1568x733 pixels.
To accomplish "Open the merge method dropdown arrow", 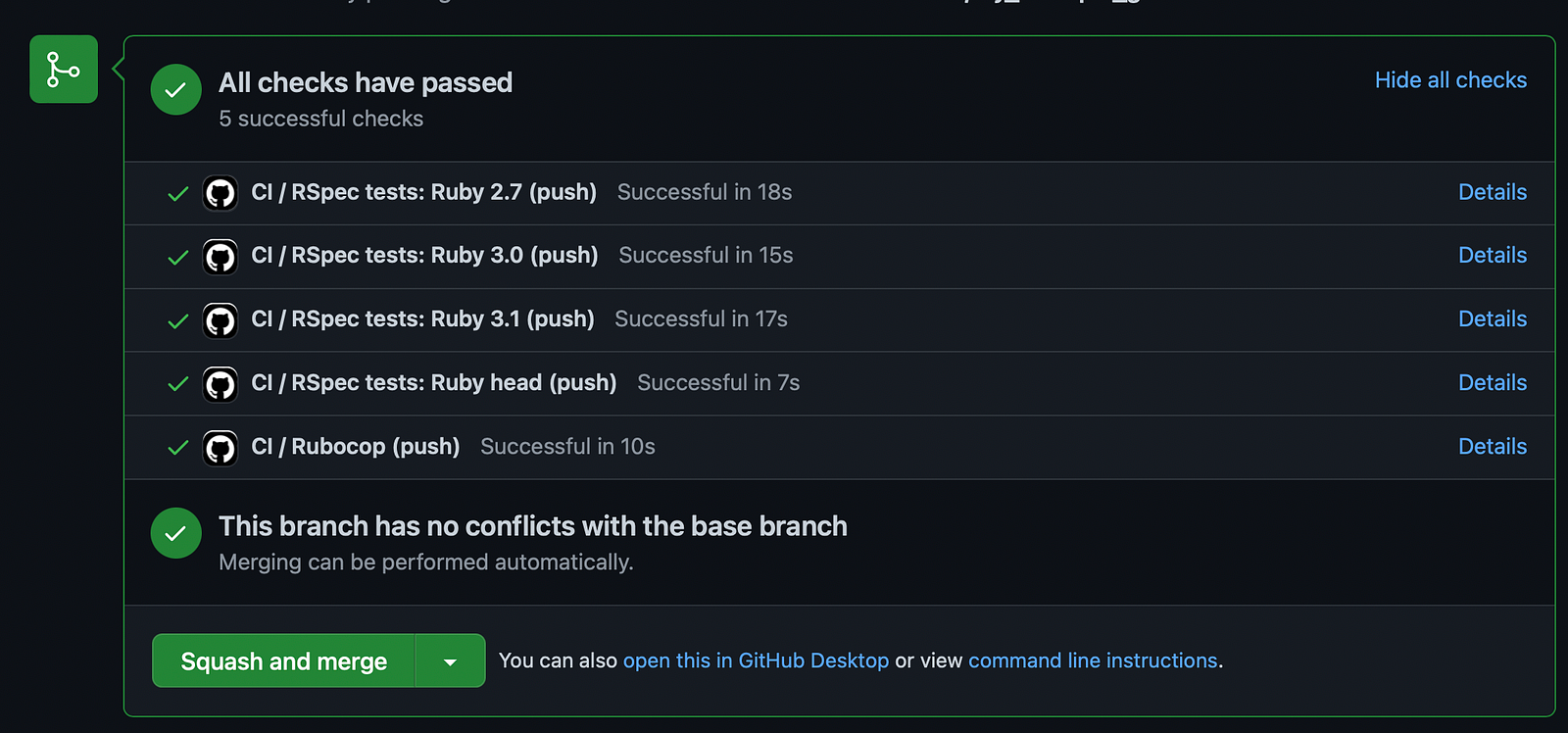I will pyautogui.click(x=450, y=661).
